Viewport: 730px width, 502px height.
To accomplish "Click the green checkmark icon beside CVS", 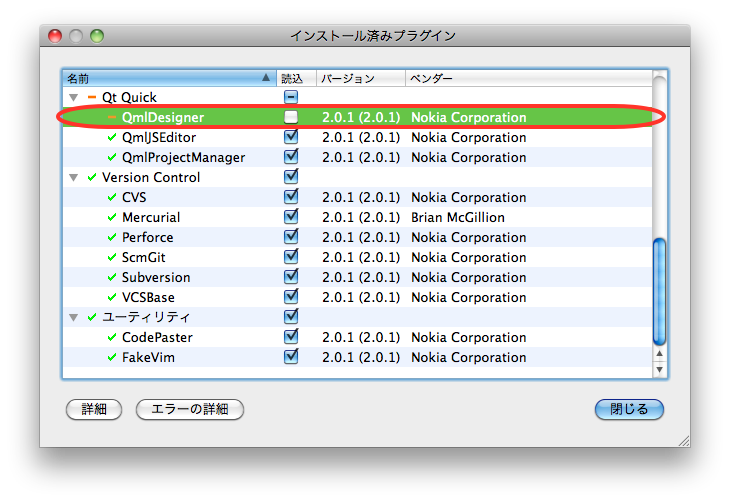I will pos(112,197).
